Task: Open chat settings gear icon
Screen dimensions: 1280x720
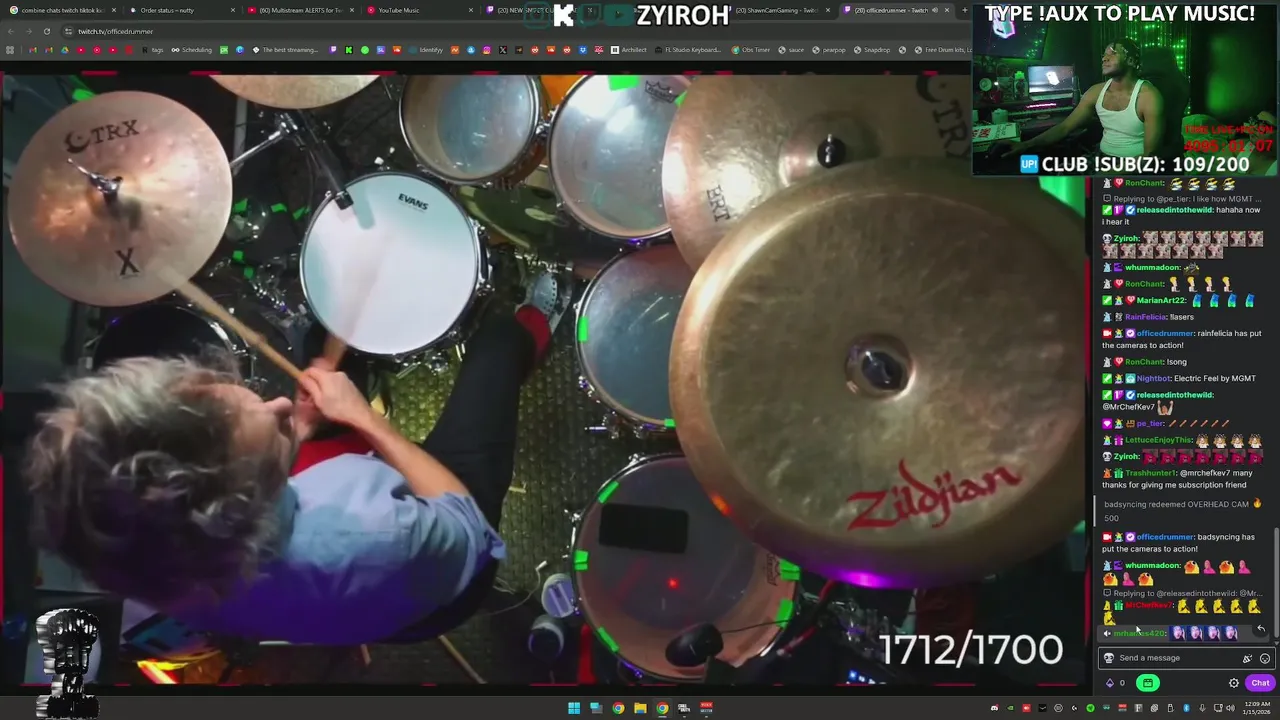Action: (1234, 683)
